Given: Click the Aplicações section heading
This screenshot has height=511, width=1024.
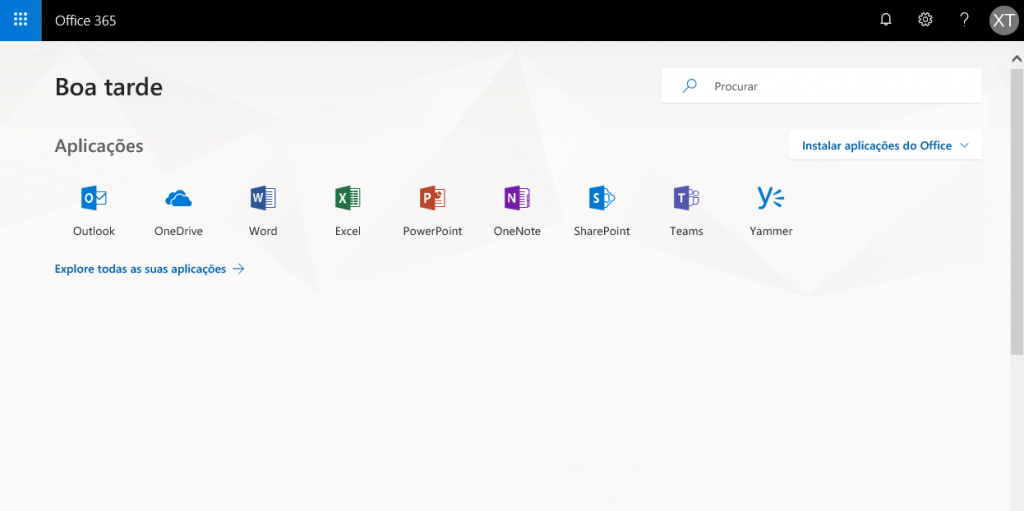Looking at the screenshot, I should (x=99, y=146).
